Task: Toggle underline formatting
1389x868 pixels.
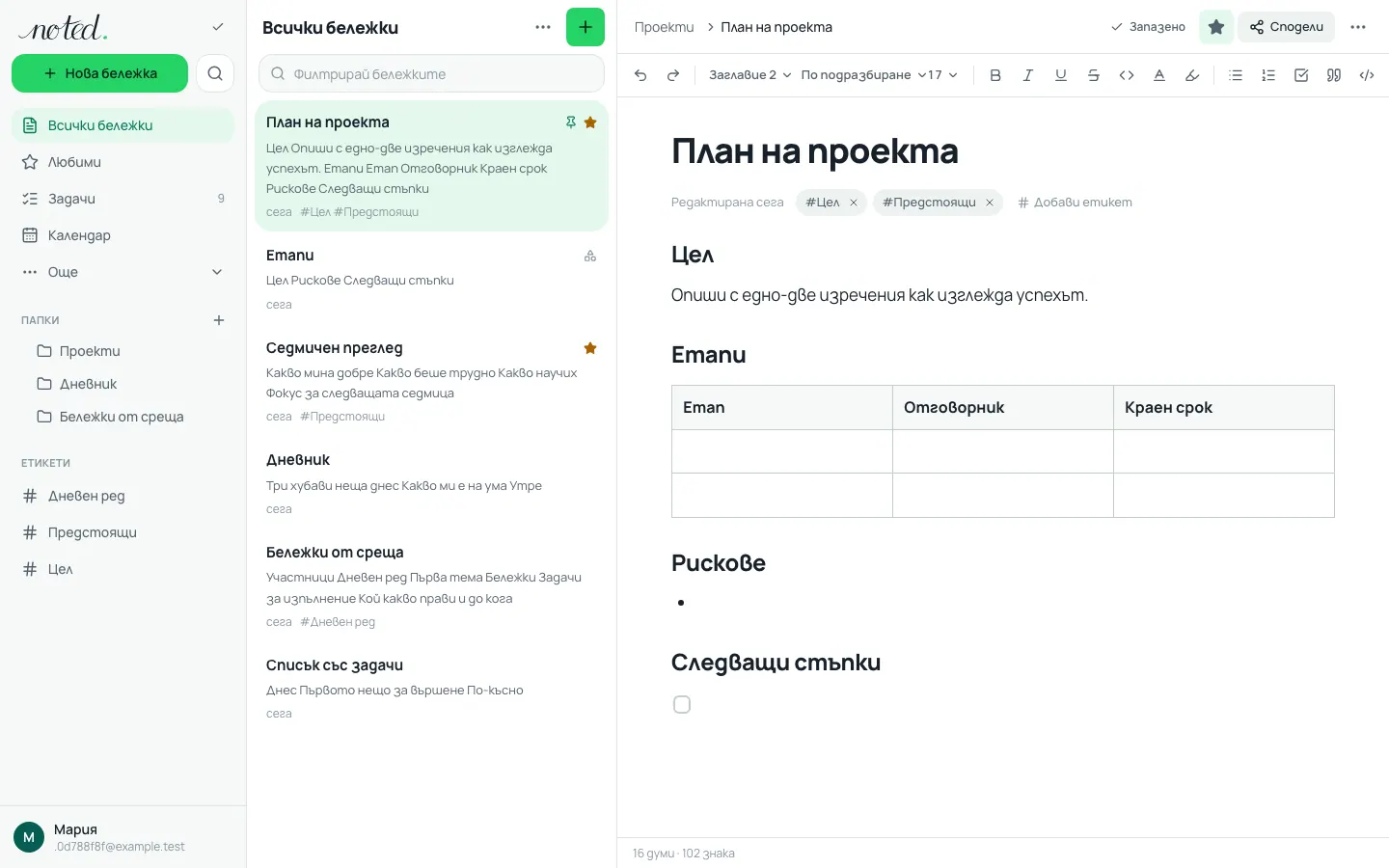Action: (x=1061, y=75)
